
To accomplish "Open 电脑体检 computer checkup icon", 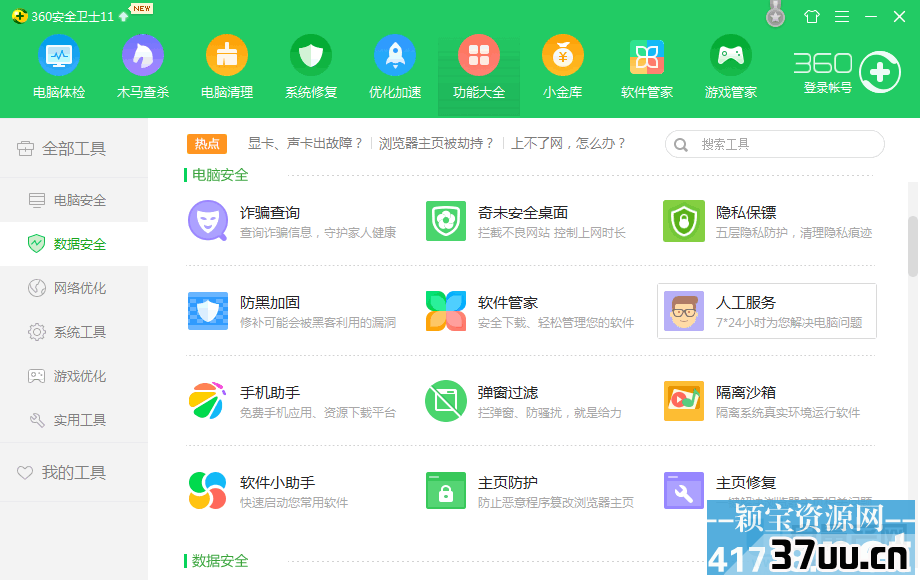I will tap(59, 56).
